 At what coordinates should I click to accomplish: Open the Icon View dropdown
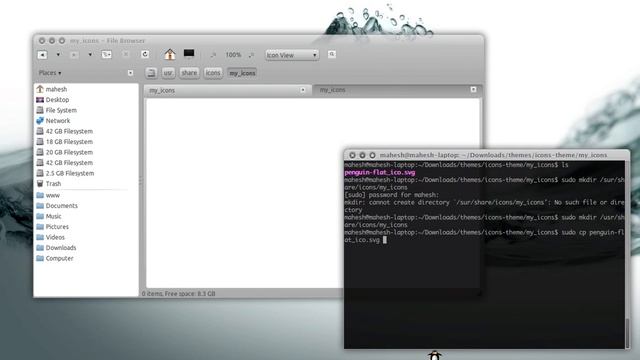point(292,55)
